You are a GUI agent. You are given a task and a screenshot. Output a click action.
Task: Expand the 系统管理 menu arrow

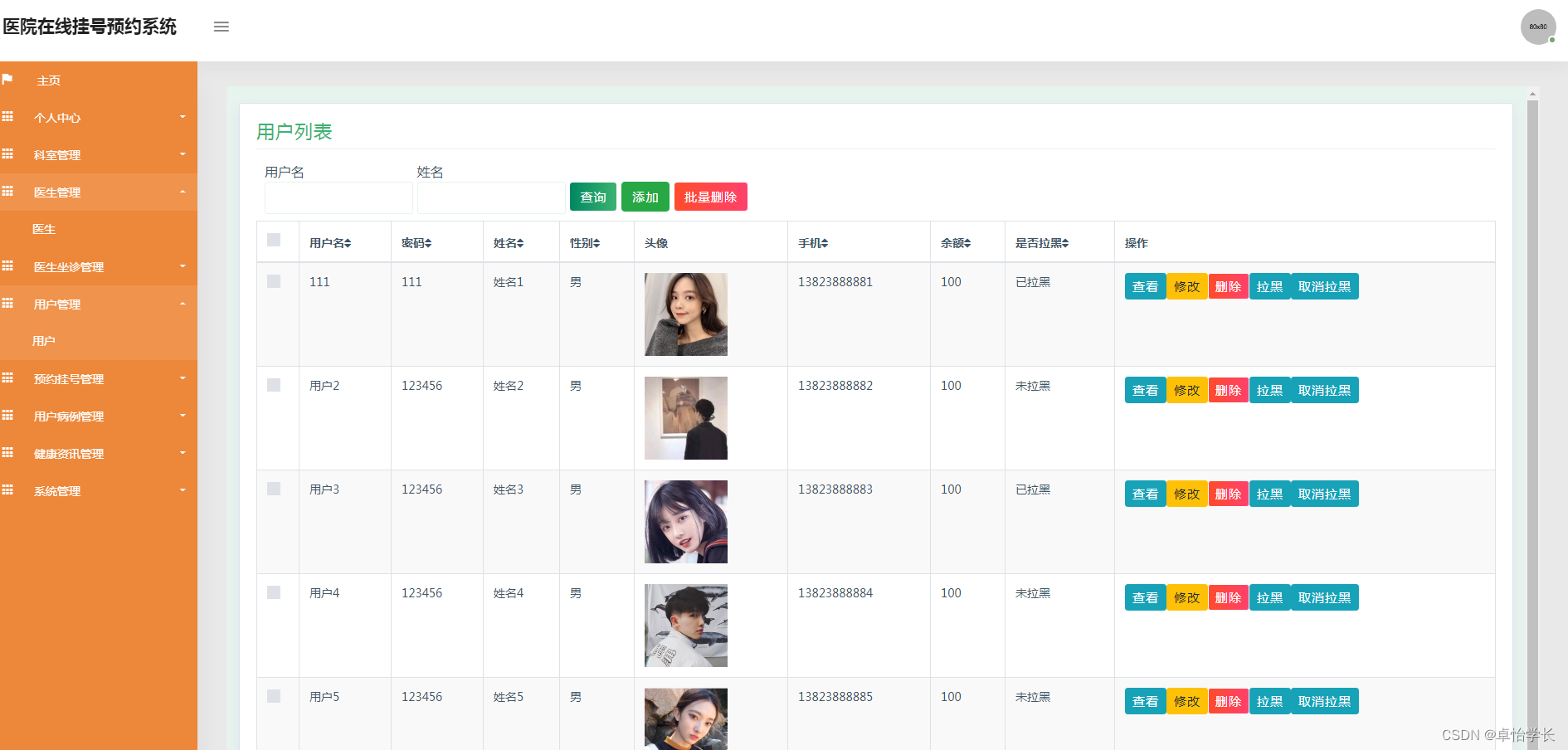[183, 490]
